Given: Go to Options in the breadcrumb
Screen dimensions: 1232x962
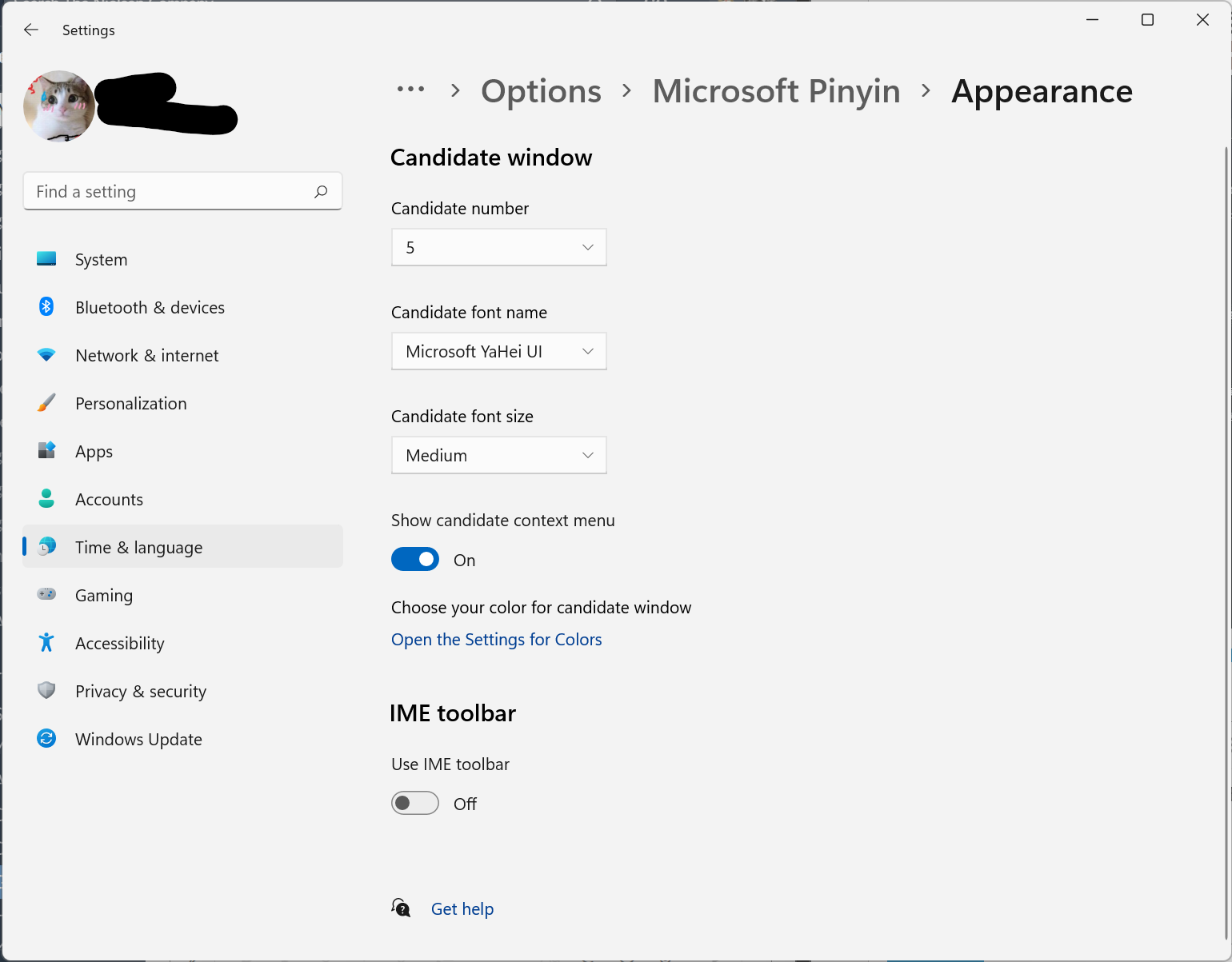Looking at the screenshot, I should coord(541,92).
